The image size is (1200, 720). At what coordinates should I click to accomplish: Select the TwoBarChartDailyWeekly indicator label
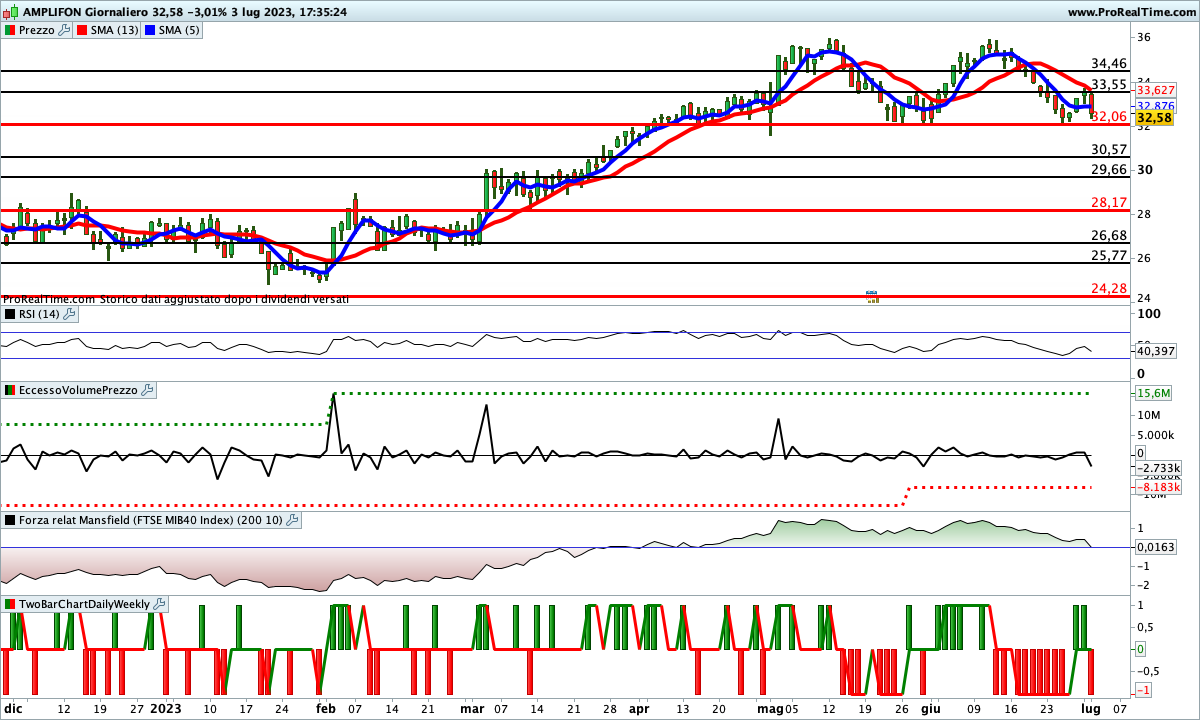click(85, 604)
